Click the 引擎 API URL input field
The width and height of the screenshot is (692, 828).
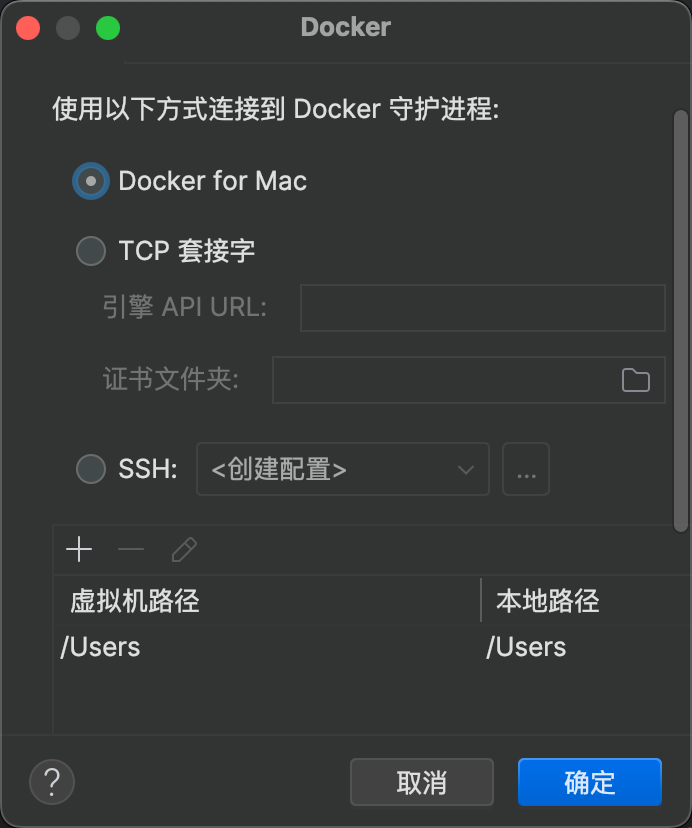coord(482,308)
